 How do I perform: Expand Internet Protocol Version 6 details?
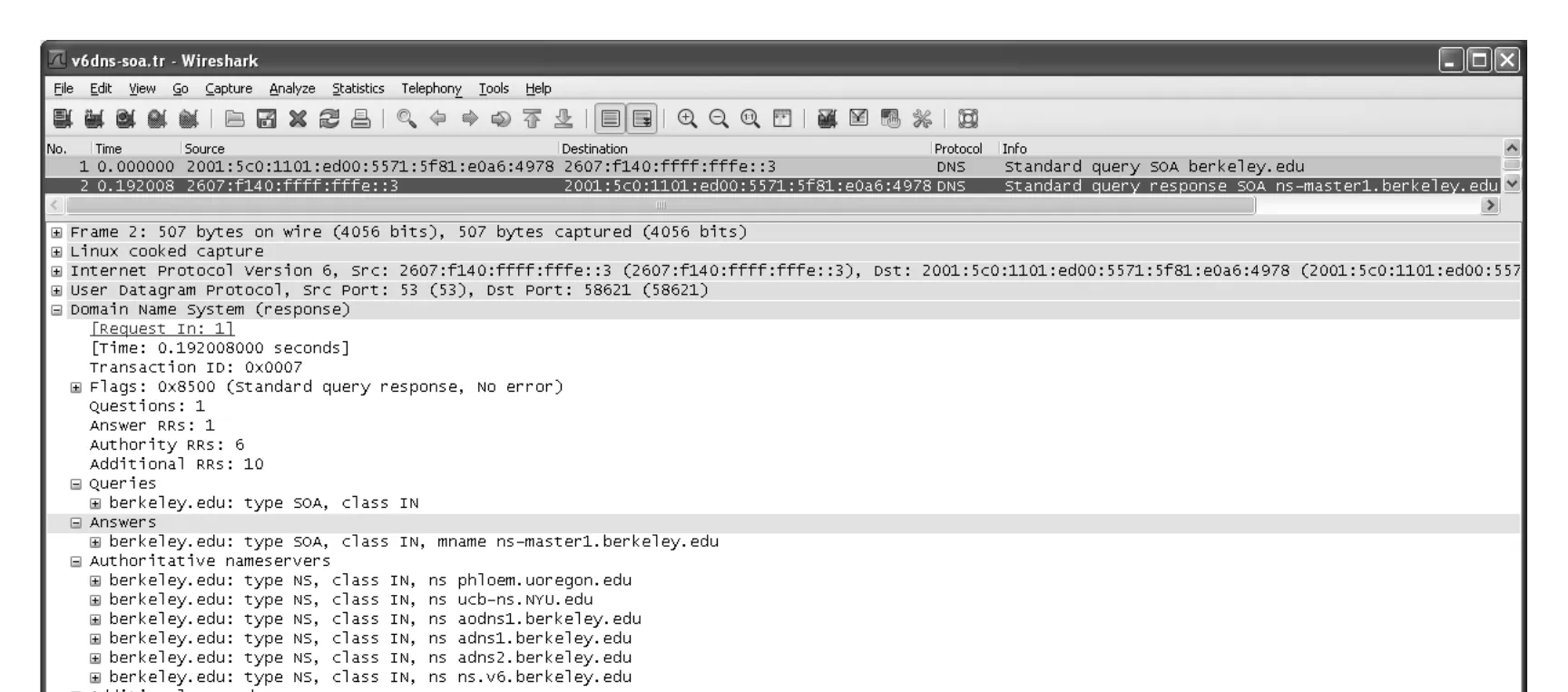click(57, 271)
